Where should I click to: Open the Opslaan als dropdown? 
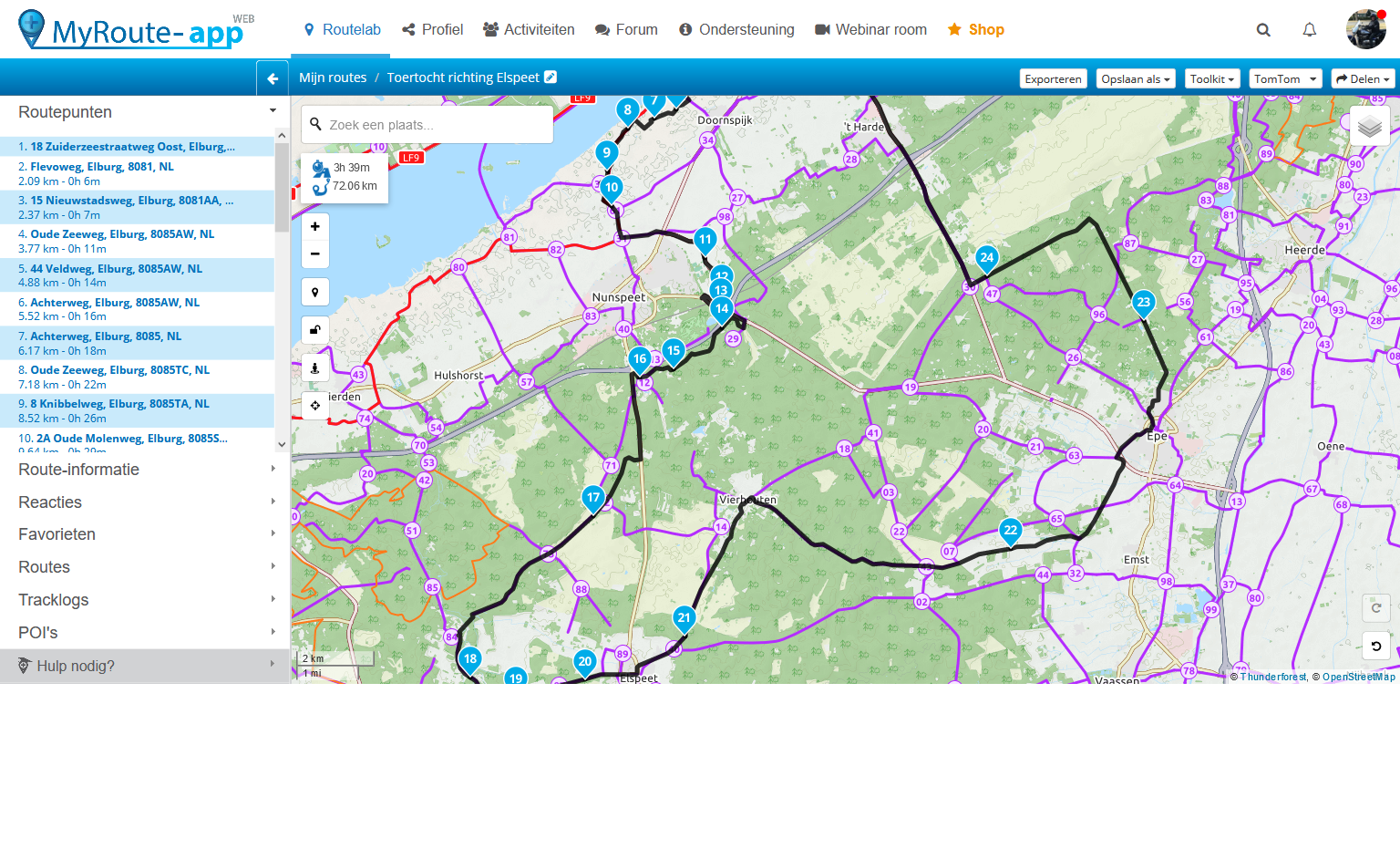(x=1136, y=79)
